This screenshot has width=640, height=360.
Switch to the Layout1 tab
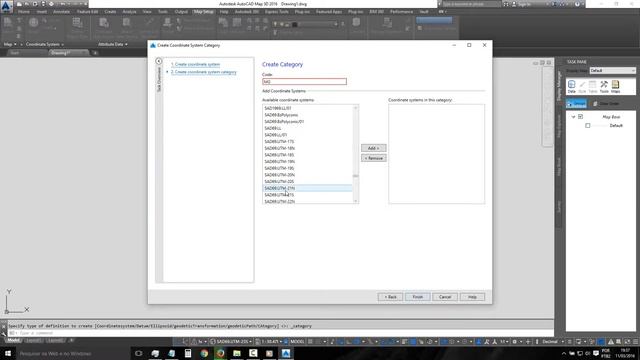pos(34,340)
